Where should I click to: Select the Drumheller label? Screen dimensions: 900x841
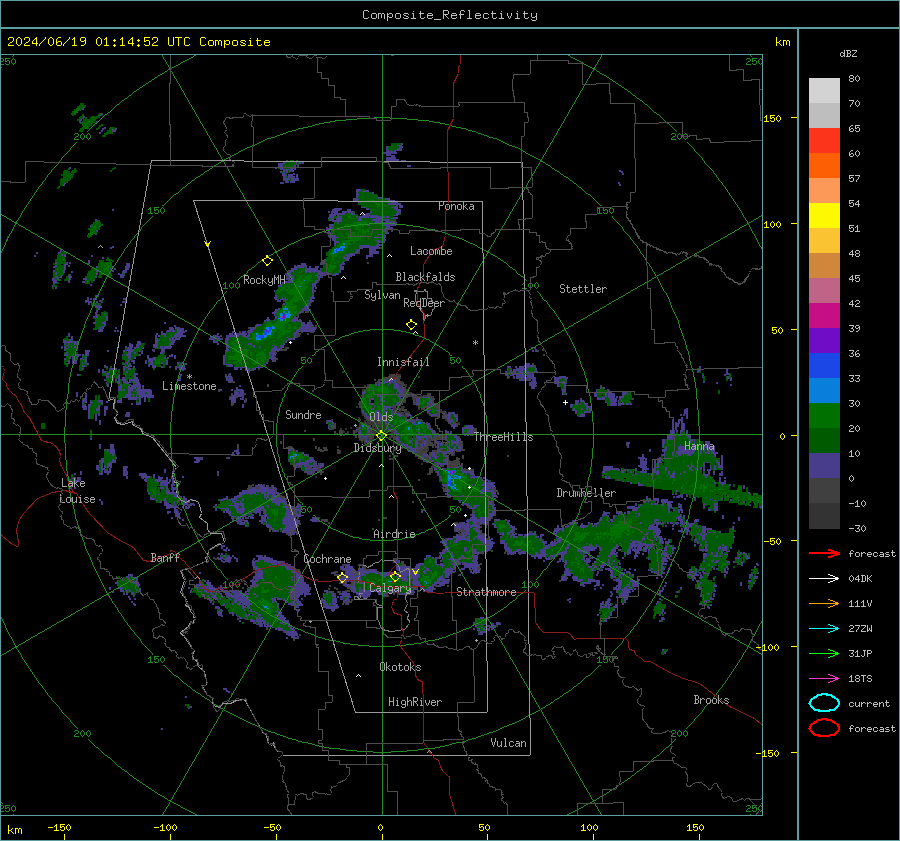[586, 493]
